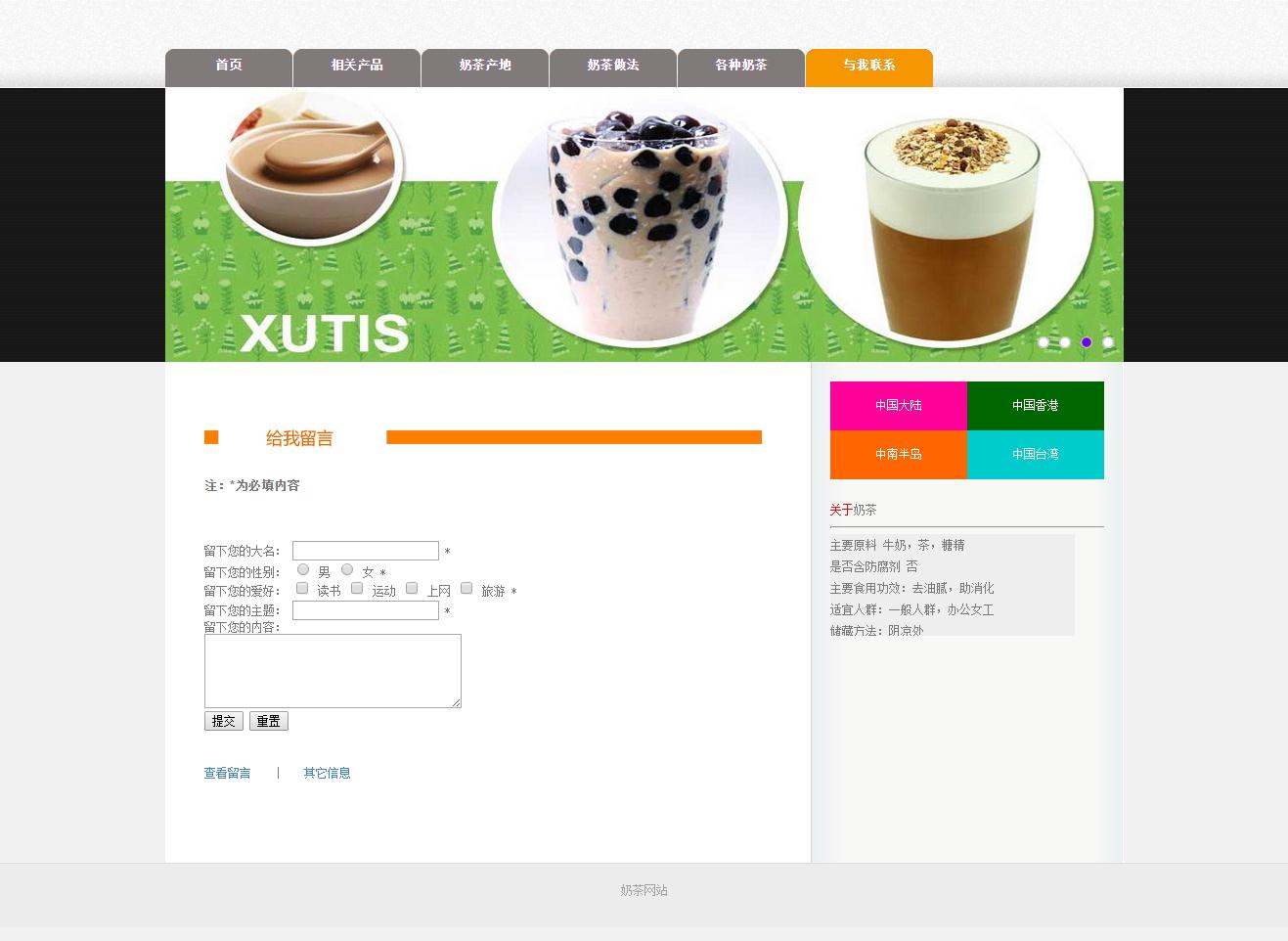The width and height of the screenshot is (1288, 941).
Task: Open the 首页 navigation tab
Action: (x=229, y=66)
